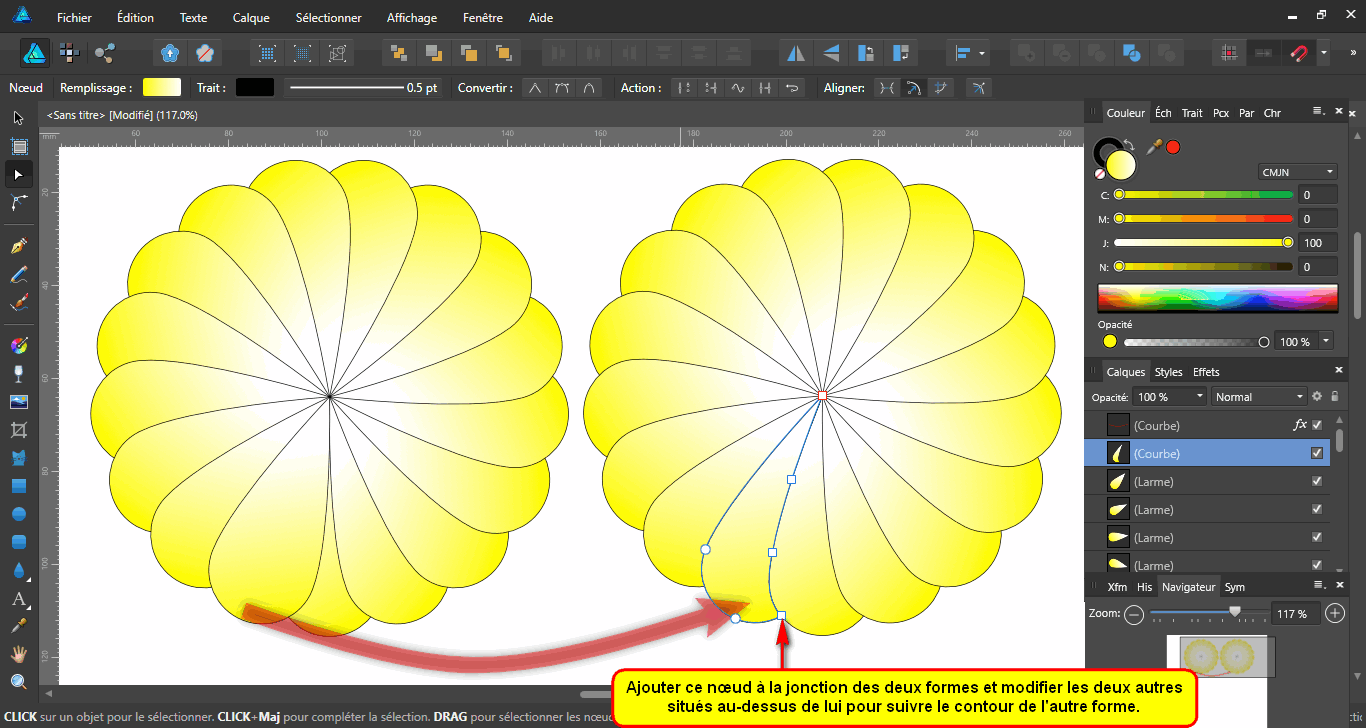Switch to the Effets tab
The image size is (1366, 728).
coord(1206,372)
